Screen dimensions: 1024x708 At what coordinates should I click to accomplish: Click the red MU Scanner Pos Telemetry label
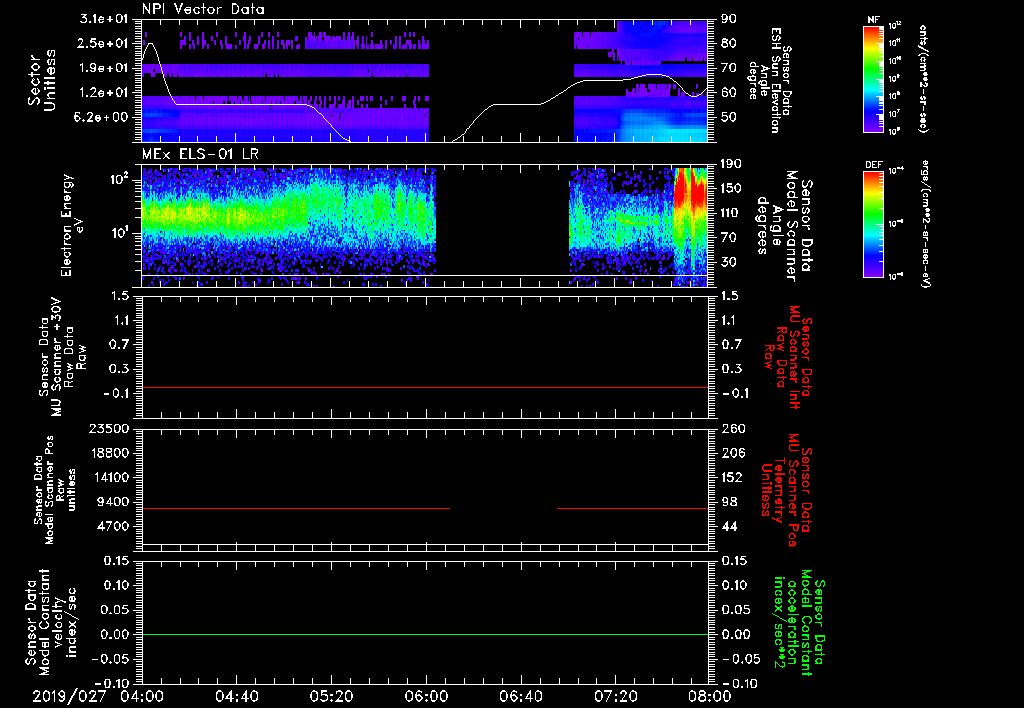point(786,490)
